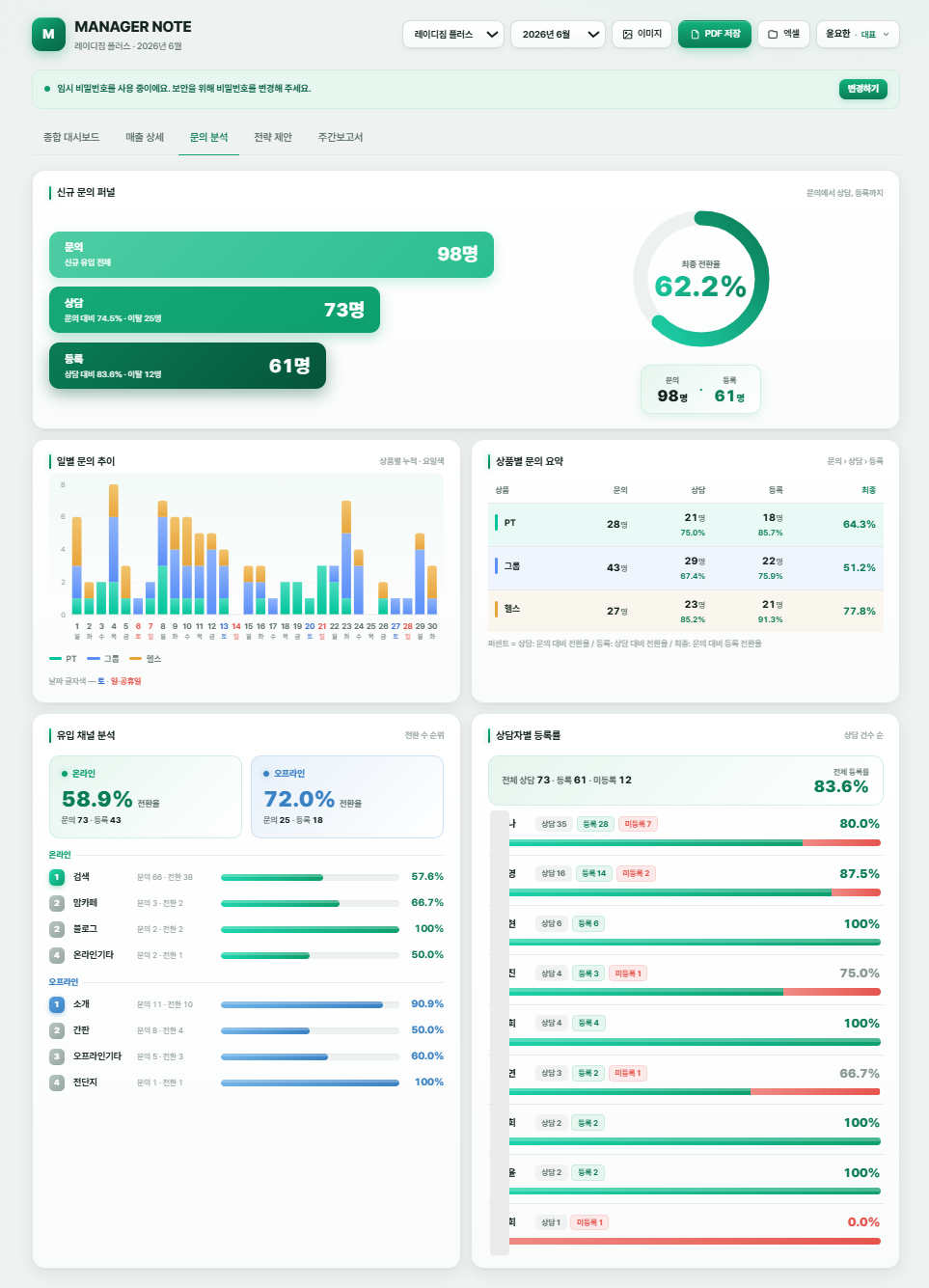Viewport: 929px width, 1288px height.
Task: Click the 소개 channel conversion bar
Action: pos(310,1004)
